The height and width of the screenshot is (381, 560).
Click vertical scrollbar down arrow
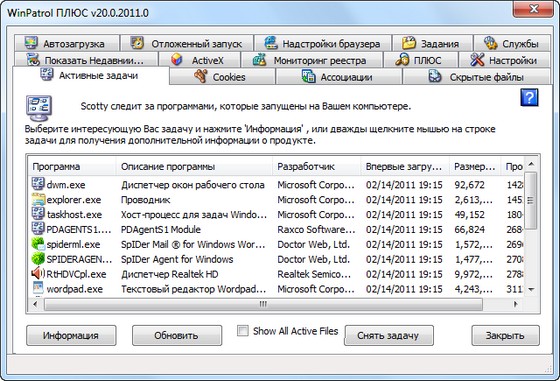(531, 289)
